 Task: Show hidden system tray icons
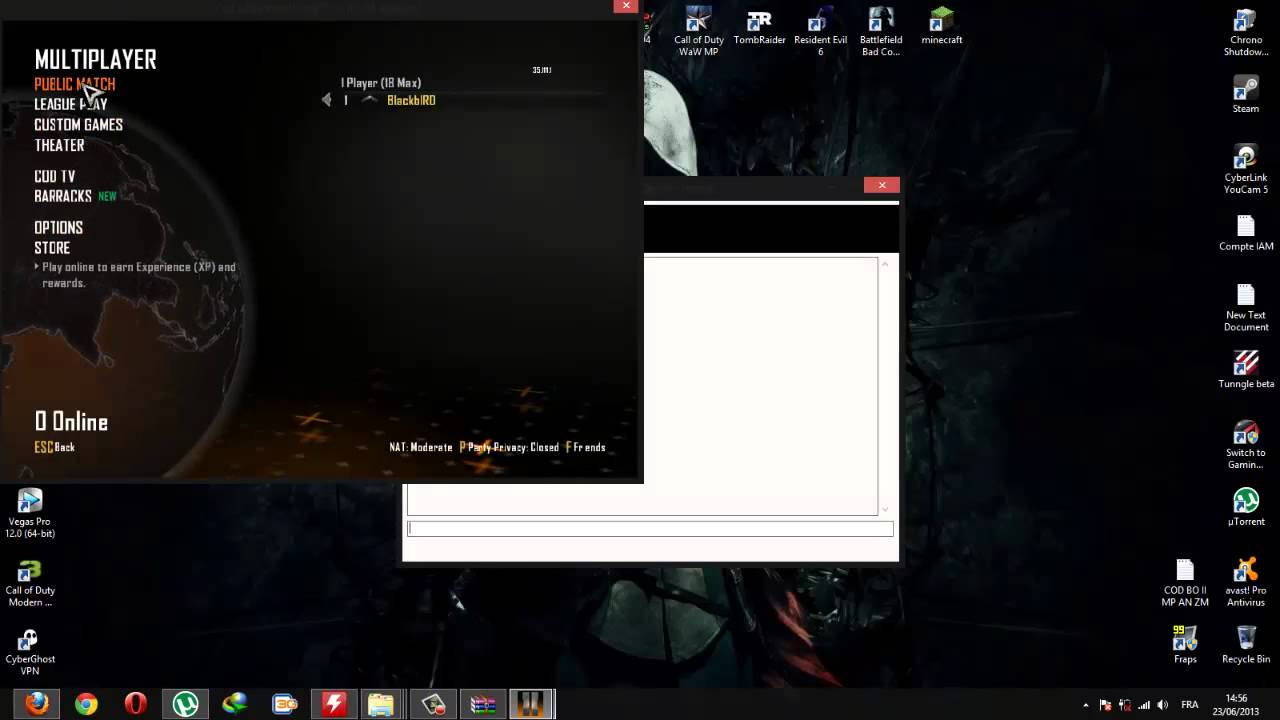1086,705
